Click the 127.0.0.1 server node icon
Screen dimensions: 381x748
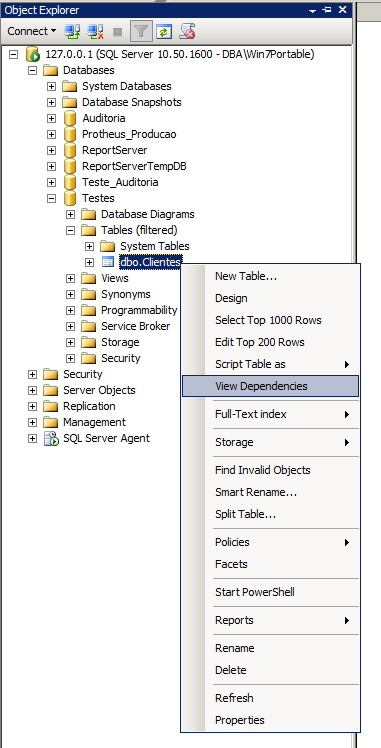pyautogui.click(x=33, y=54)
